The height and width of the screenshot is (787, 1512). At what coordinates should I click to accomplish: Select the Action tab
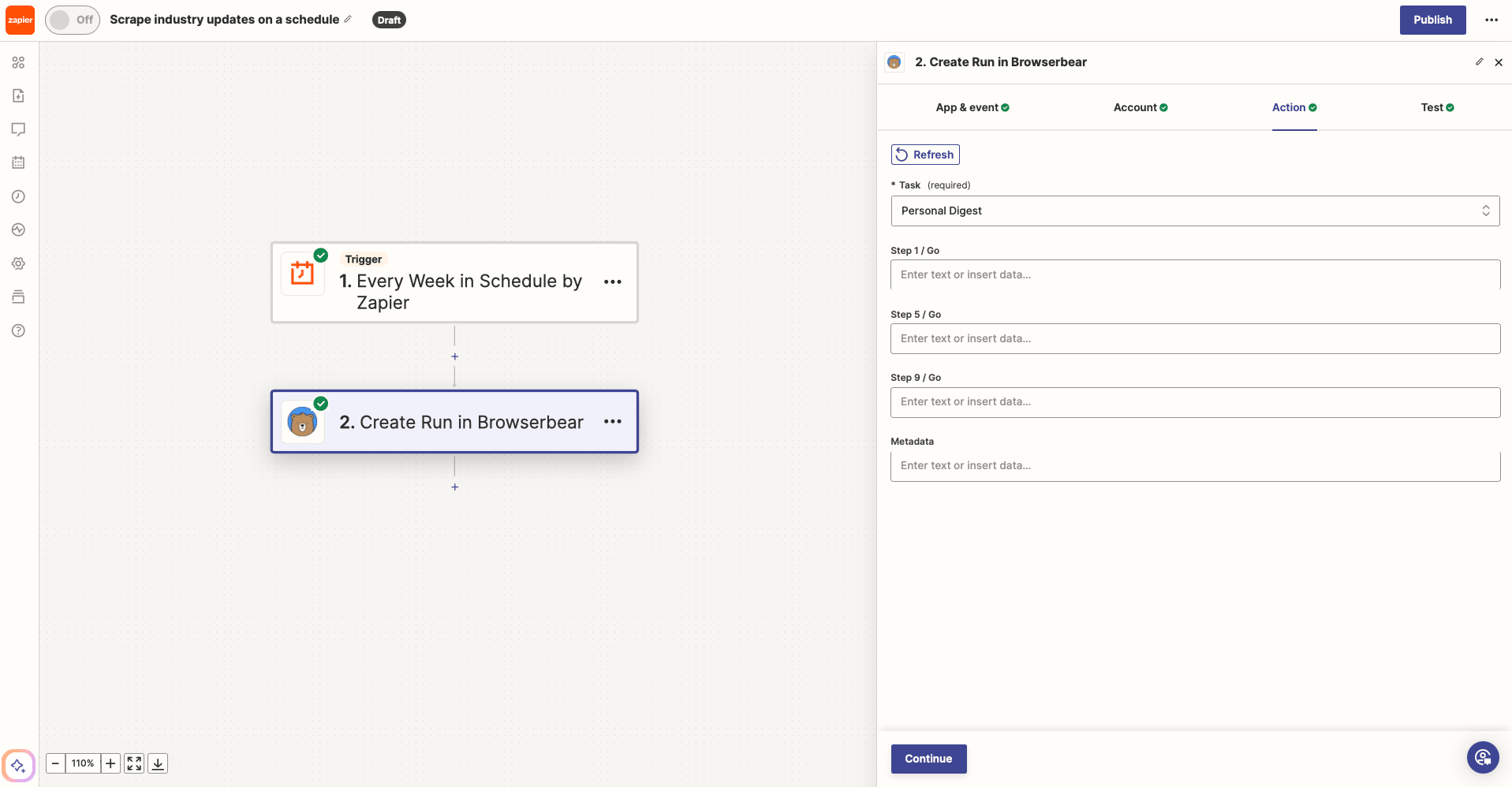pyautogui.click(x=1294, y=107)
